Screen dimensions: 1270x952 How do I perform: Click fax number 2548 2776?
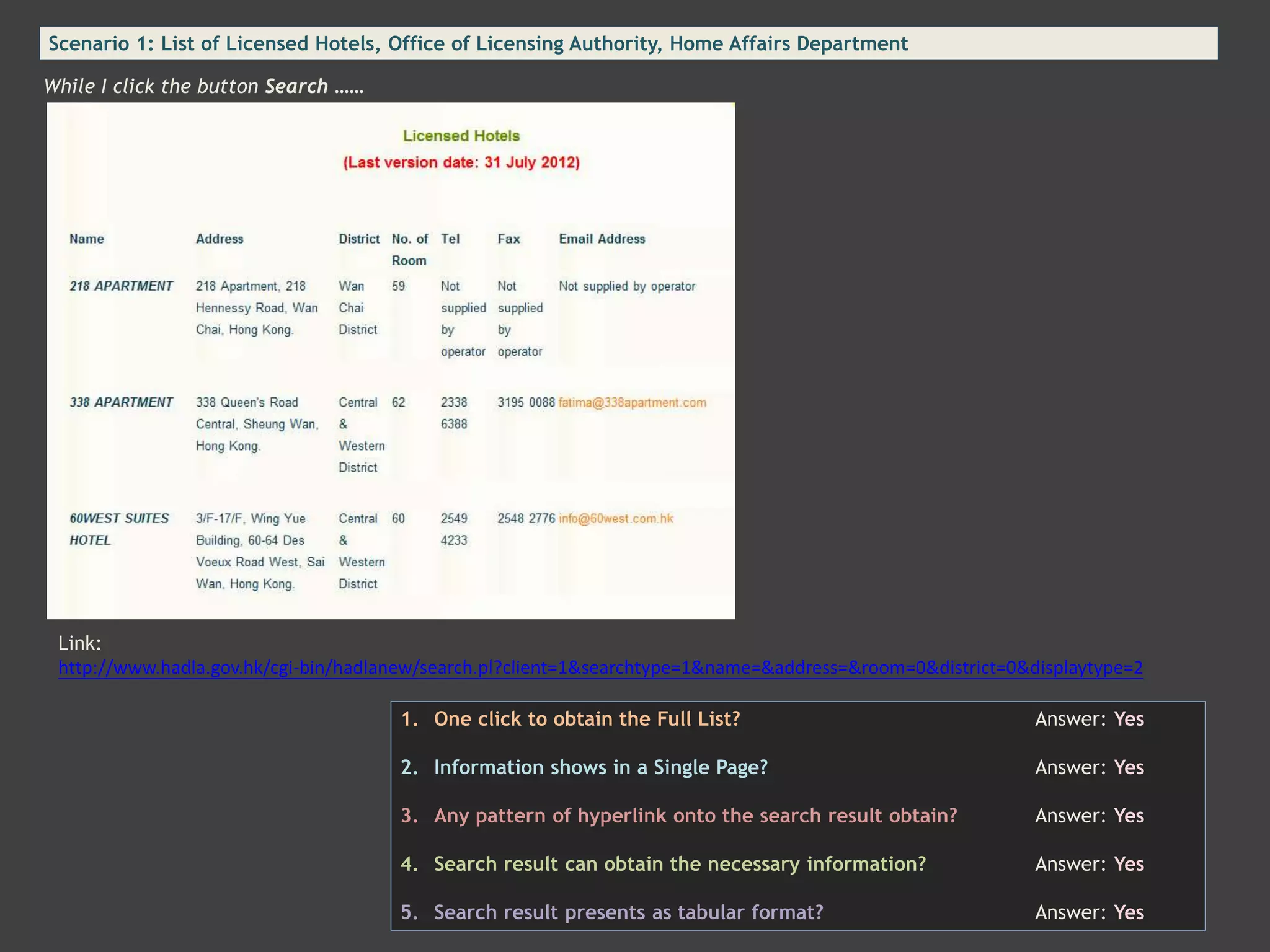526,519
